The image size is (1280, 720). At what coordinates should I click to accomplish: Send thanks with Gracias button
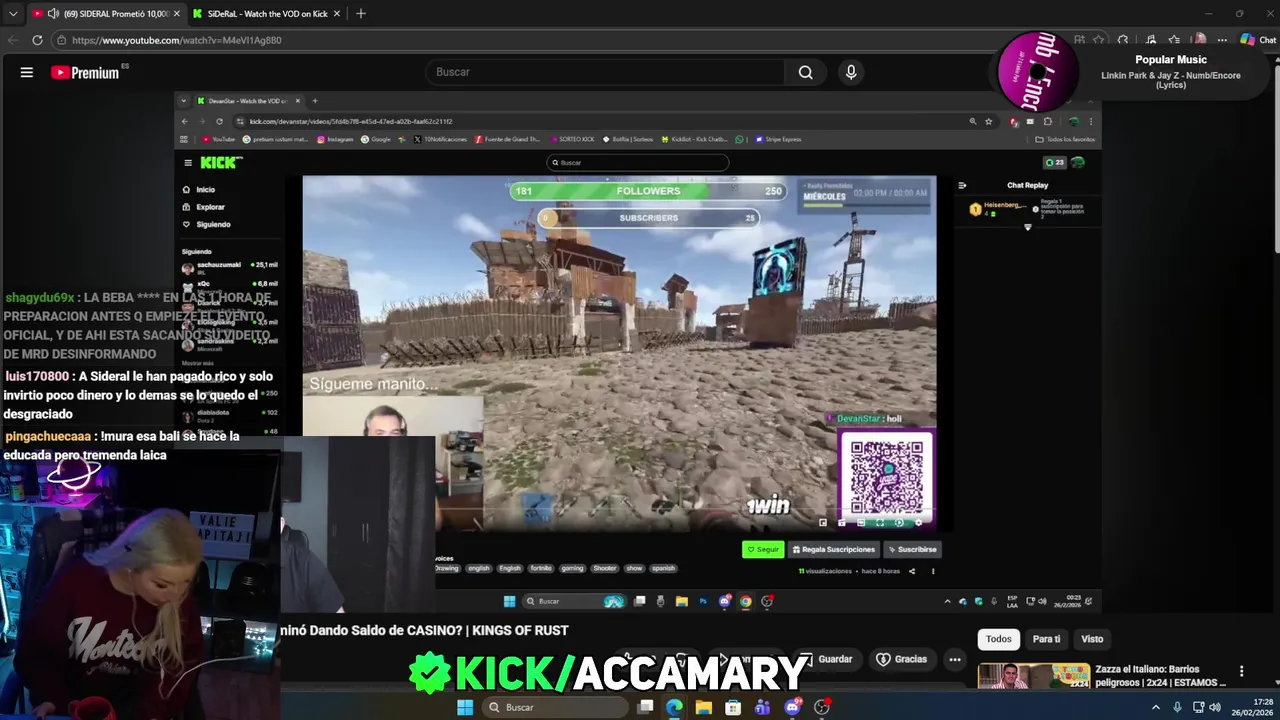(901, 659)
